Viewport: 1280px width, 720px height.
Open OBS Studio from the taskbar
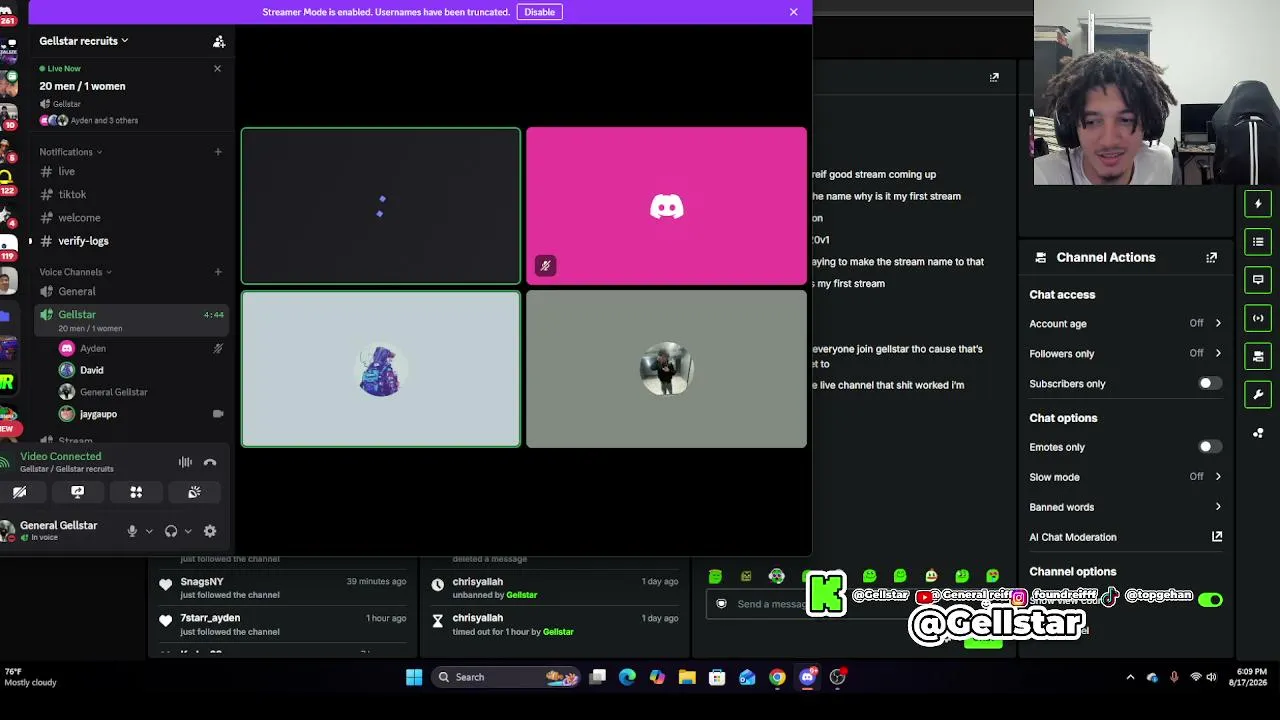click(x=838, y=677)
